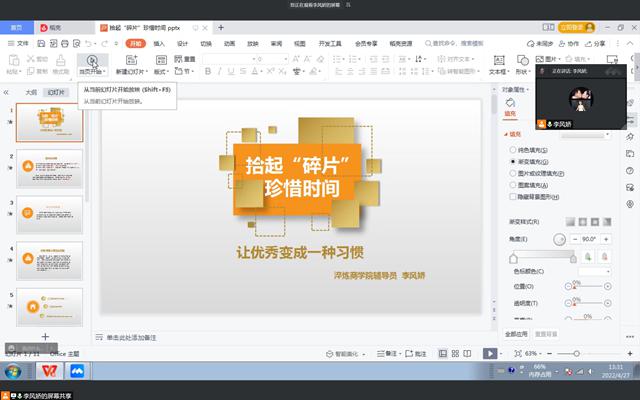Click the Apply to All button
The image size is (640, 400).
516,334
